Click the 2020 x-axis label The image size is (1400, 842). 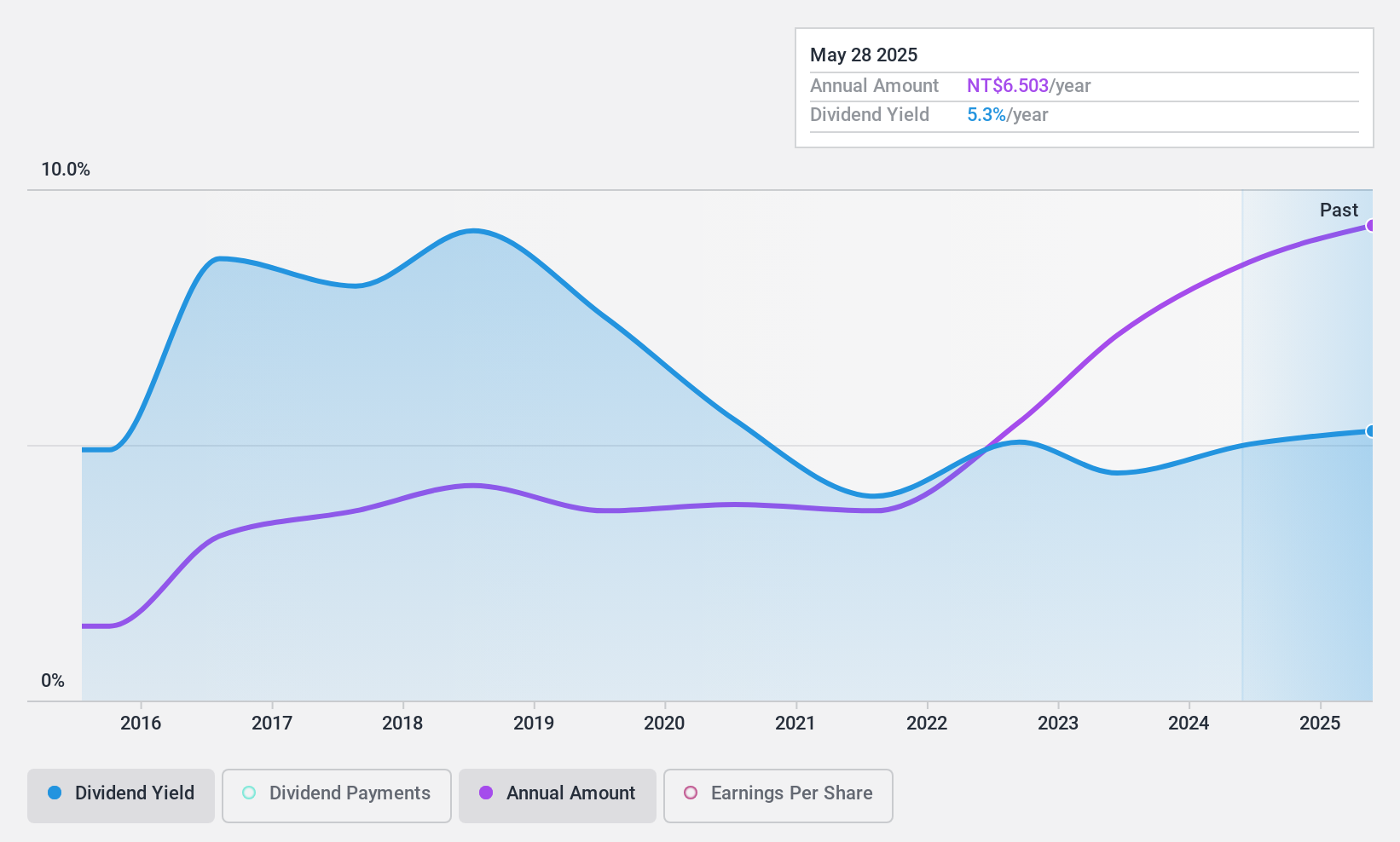664,724
